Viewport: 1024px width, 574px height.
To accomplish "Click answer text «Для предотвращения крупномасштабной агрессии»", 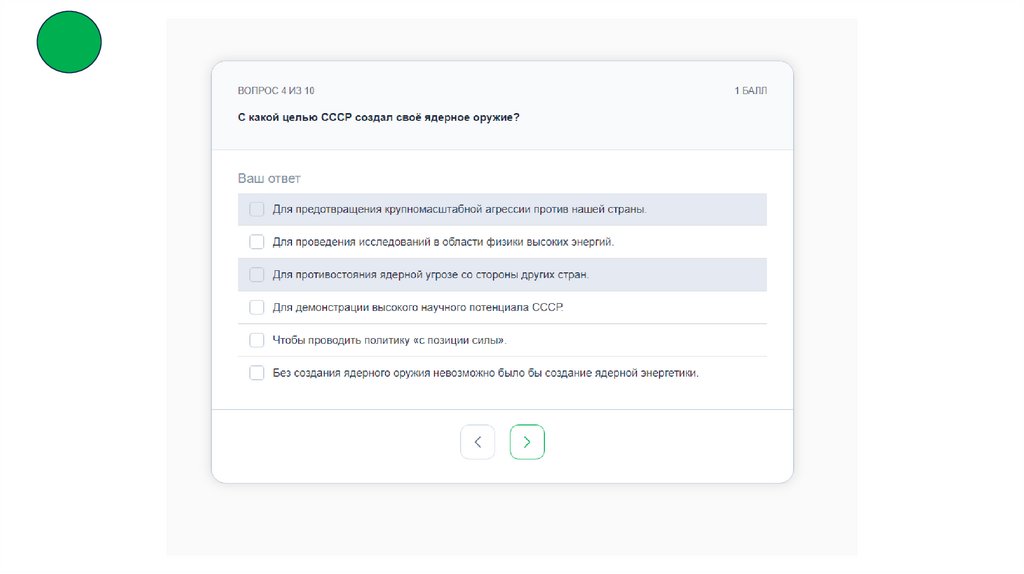I will [x=459, y=209].
